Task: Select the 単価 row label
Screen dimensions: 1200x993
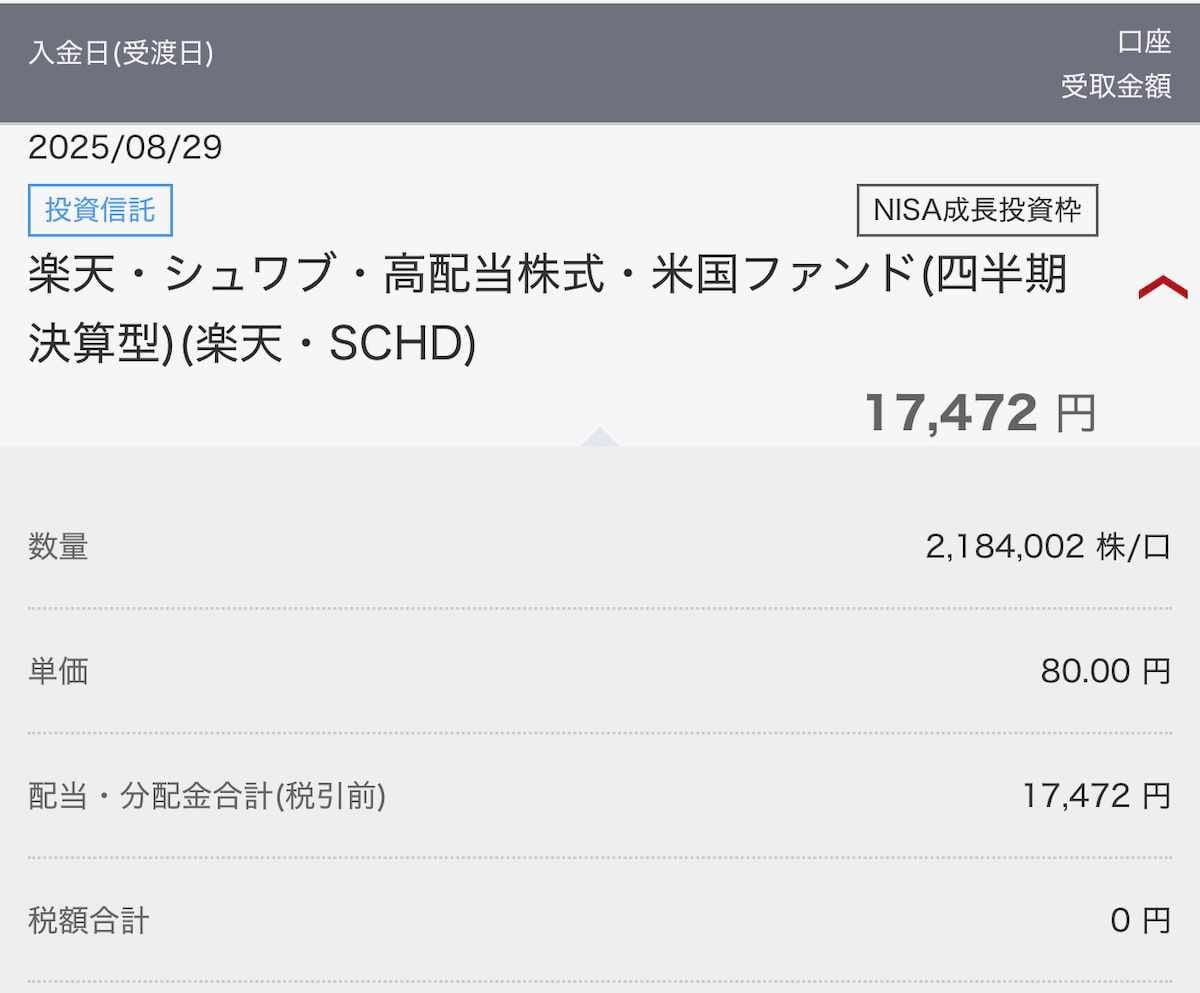Action: coord(58,671)
